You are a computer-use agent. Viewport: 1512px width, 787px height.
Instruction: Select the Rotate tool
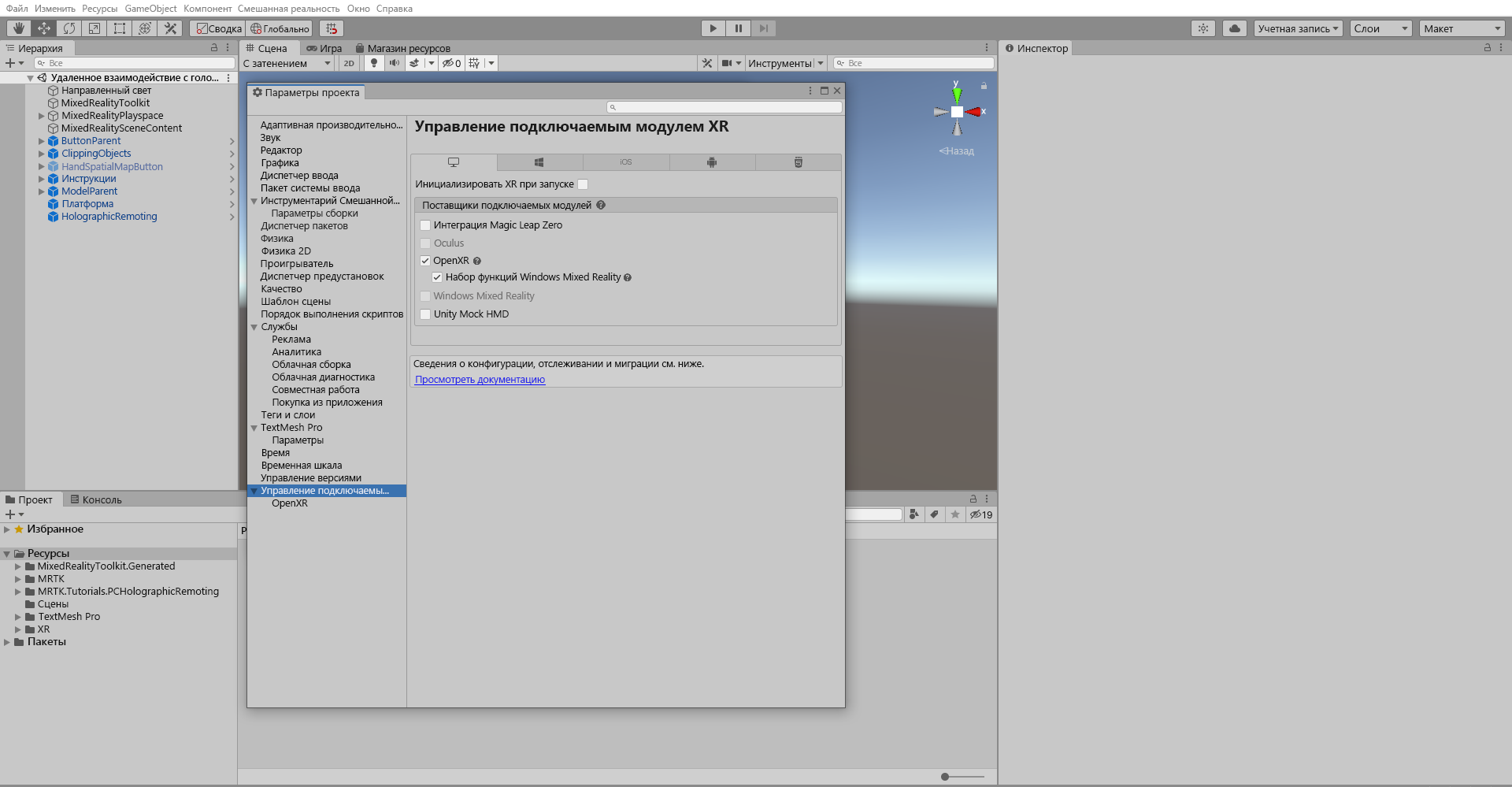[x=69, y=28]
